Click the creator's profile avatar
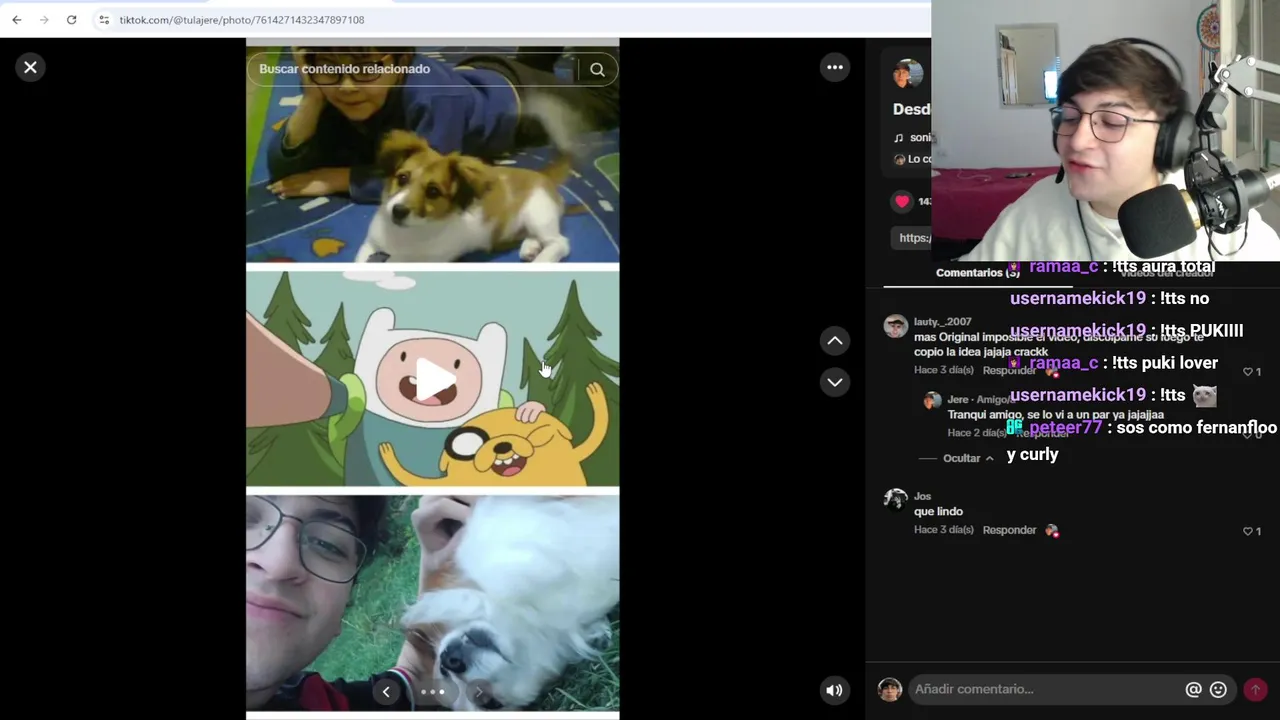The height and width of the screenshot is (720, 1280). click(x=908, y=73)
